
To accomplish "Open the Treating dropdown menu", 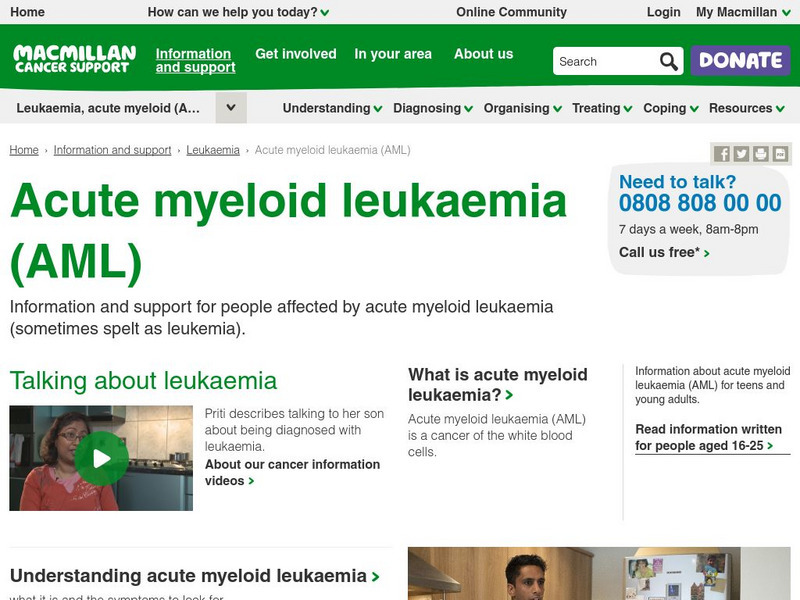I will click(x=602, y=108).
